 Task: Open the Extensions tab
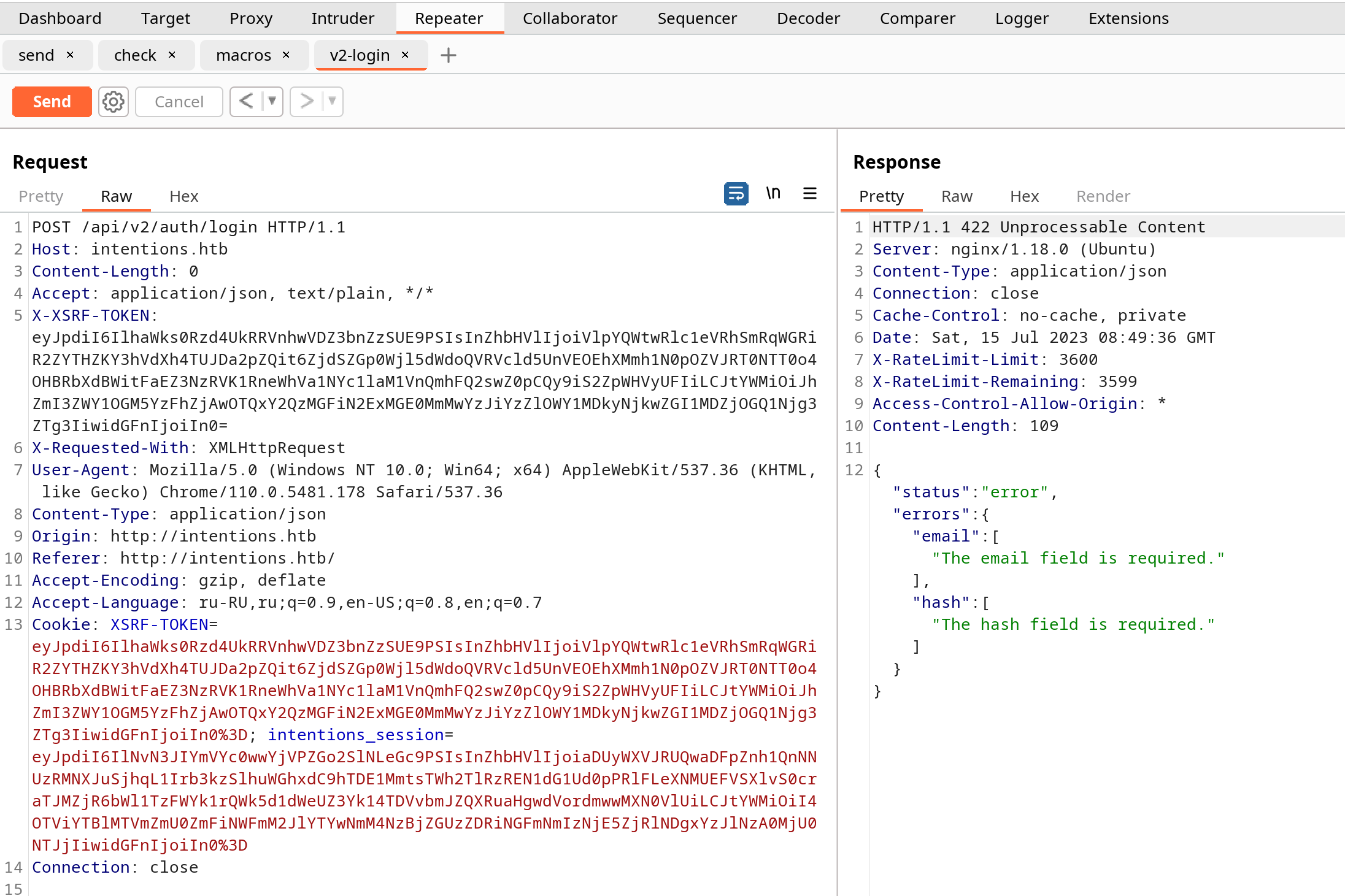[1129, 18]
